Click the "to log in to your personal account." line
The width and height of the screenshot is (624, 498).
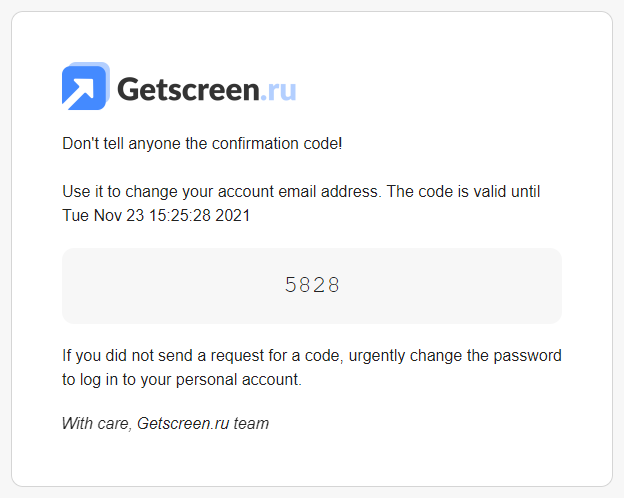pos(182,380)
